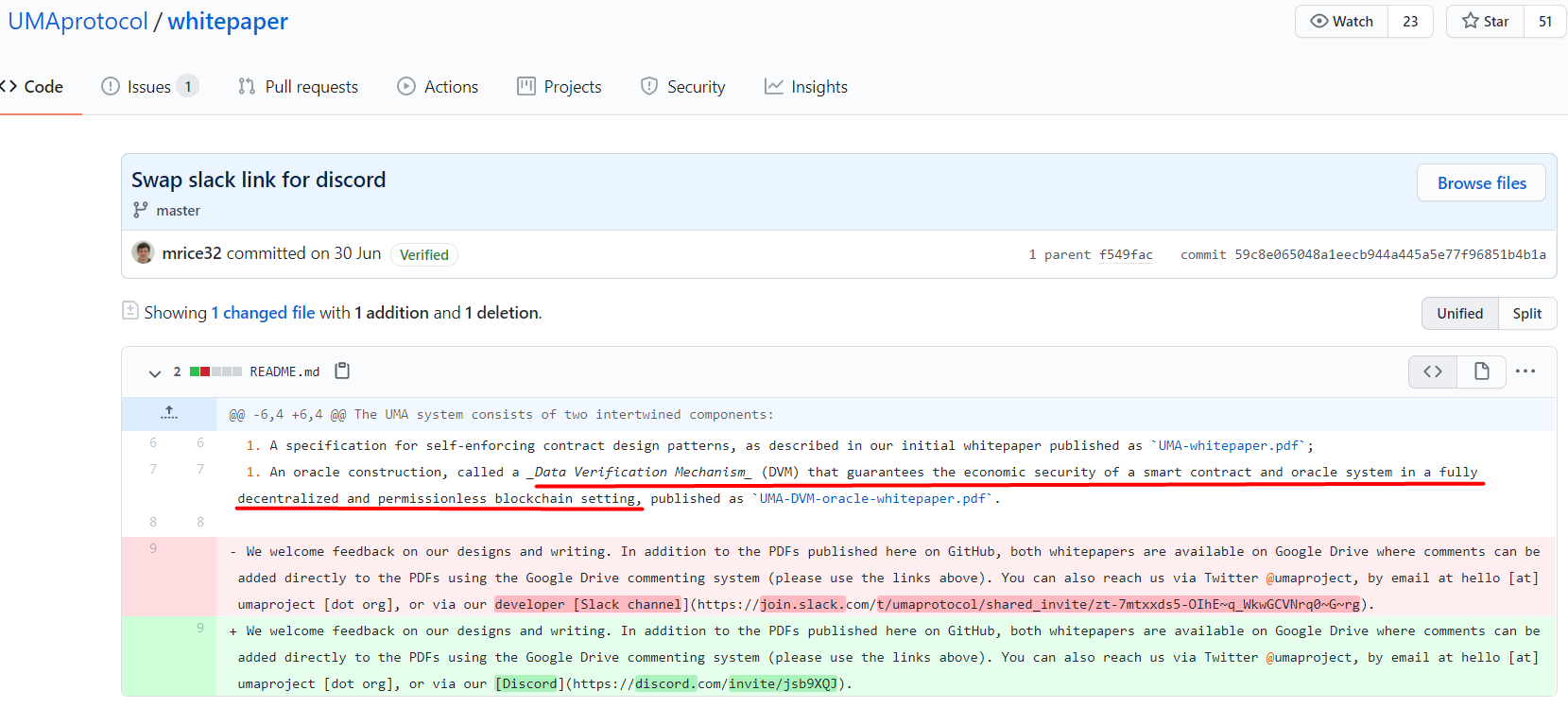
Task: Click the diffstat colored blocks
Action: coord(215,371)
